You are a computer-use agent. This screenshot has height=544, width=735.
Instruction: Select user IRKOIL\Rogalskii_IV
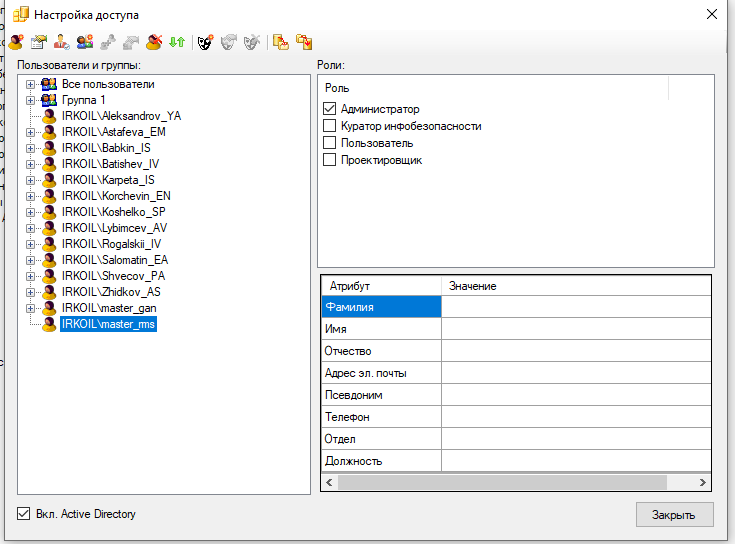pyautogui.click(x=111, y=244)
